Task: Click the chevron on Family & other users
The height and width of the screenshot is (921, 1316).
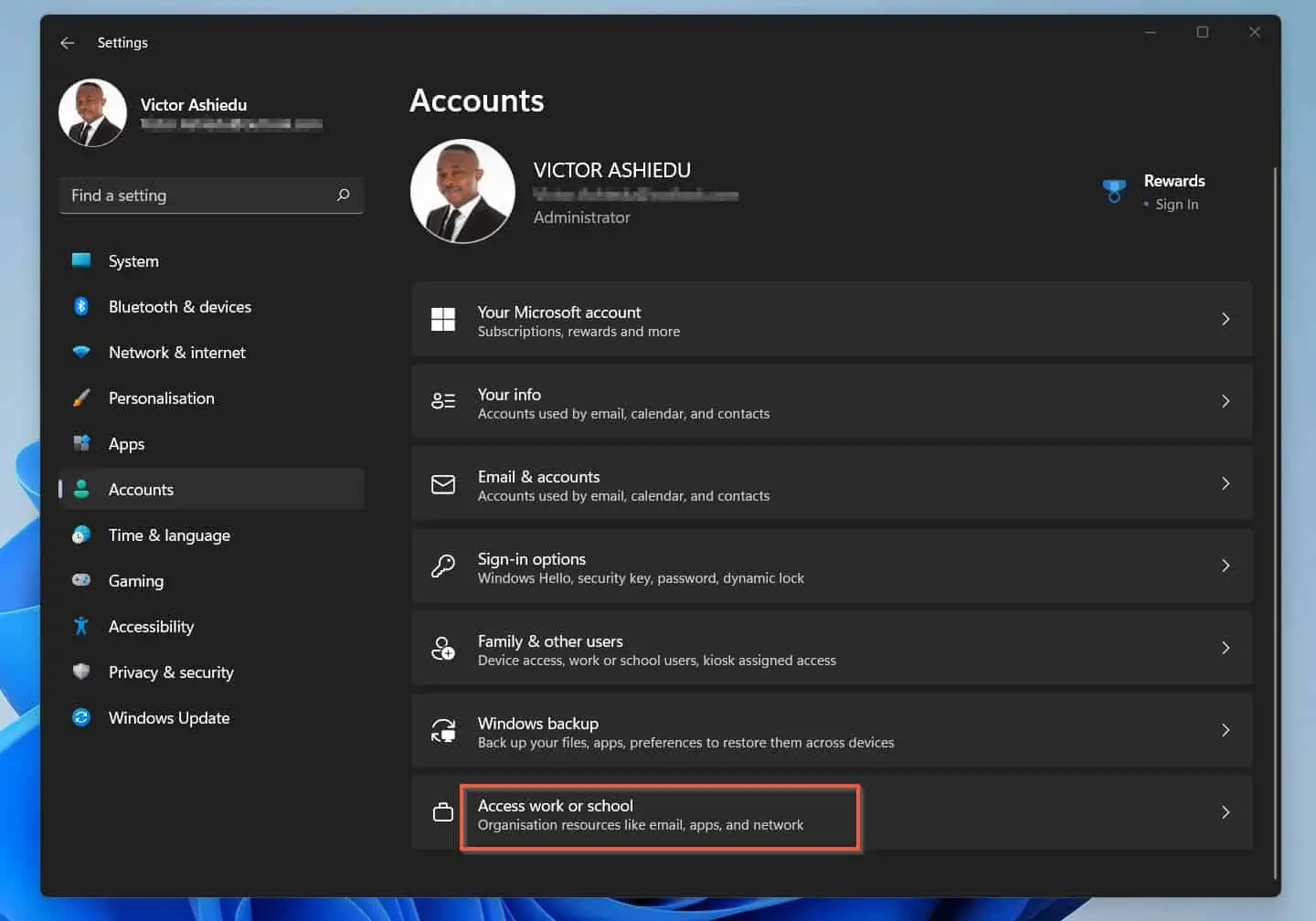Action: pos(1226,648)
